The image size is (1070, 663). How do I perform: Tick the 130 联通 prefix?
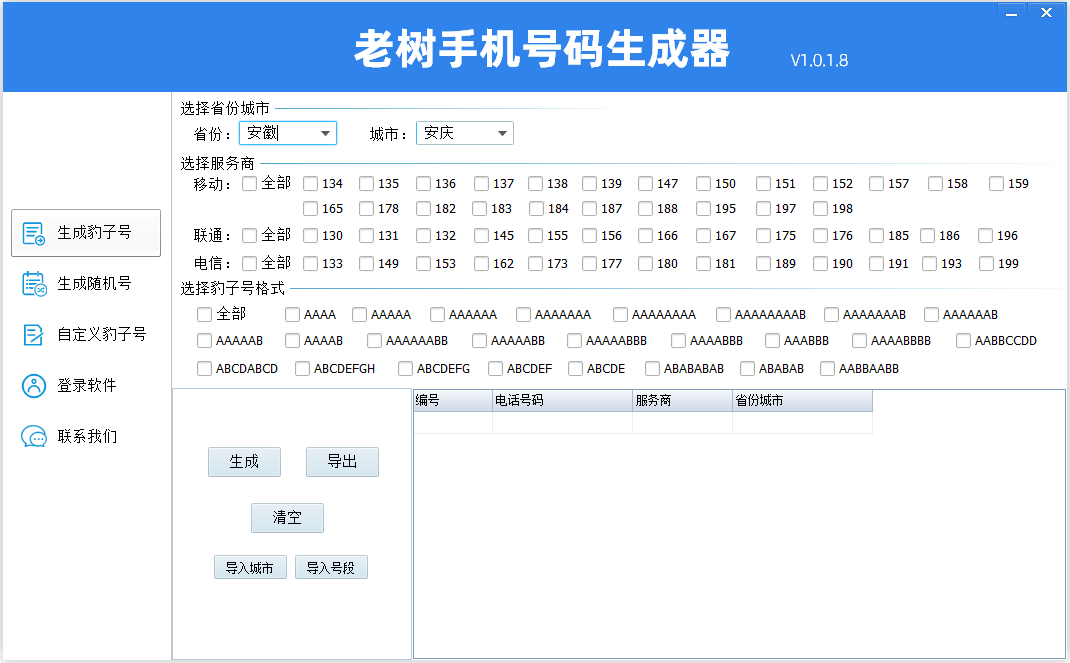pyautogui.click(x=310, y=235)
